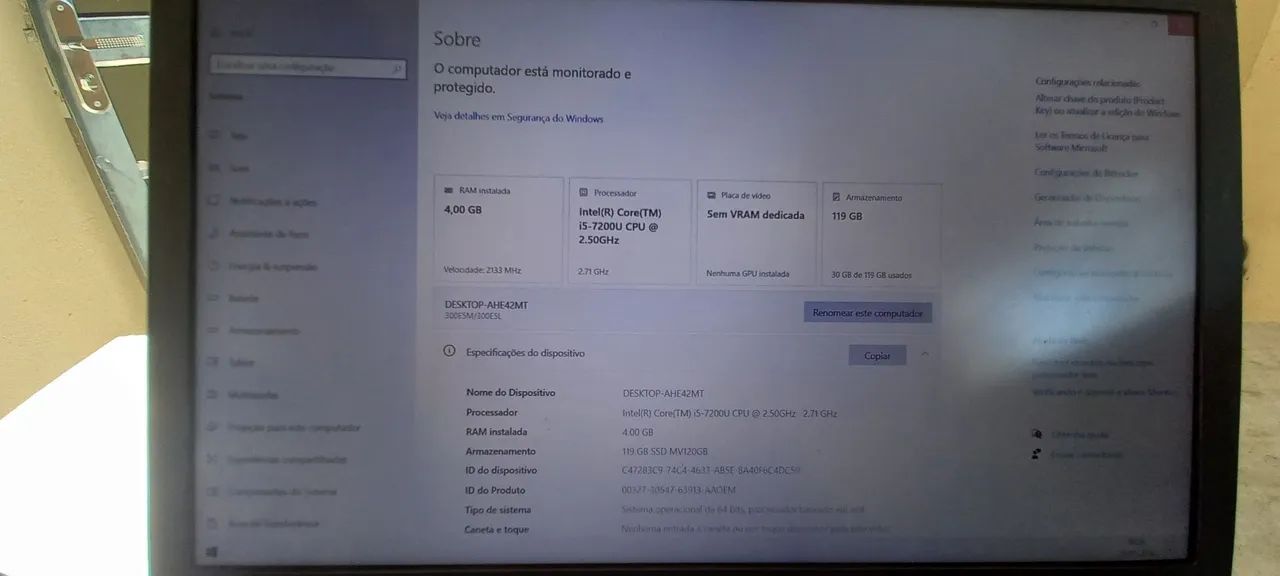Image resolution: width=1280 pixels, height=576 pixels.
Task: Click the Processador card icon
Action: 584,193
